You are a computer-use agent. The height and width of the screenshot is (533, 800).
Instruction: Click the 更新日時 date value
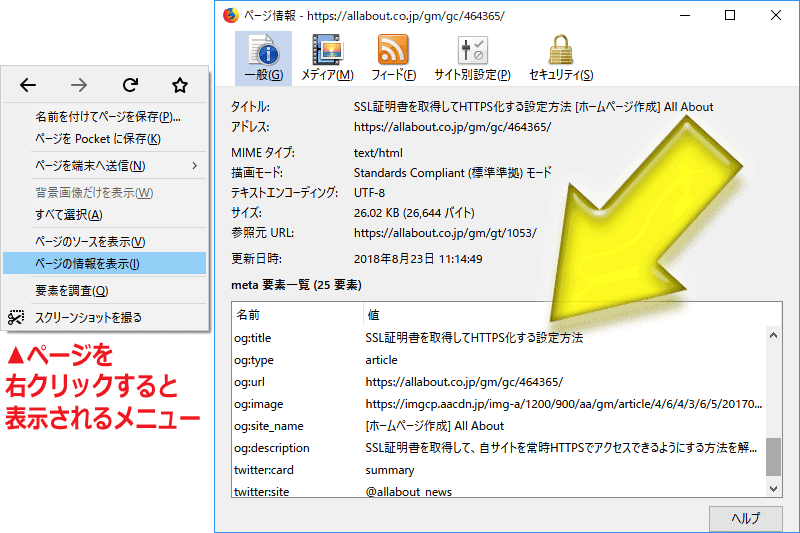[418, 259]
